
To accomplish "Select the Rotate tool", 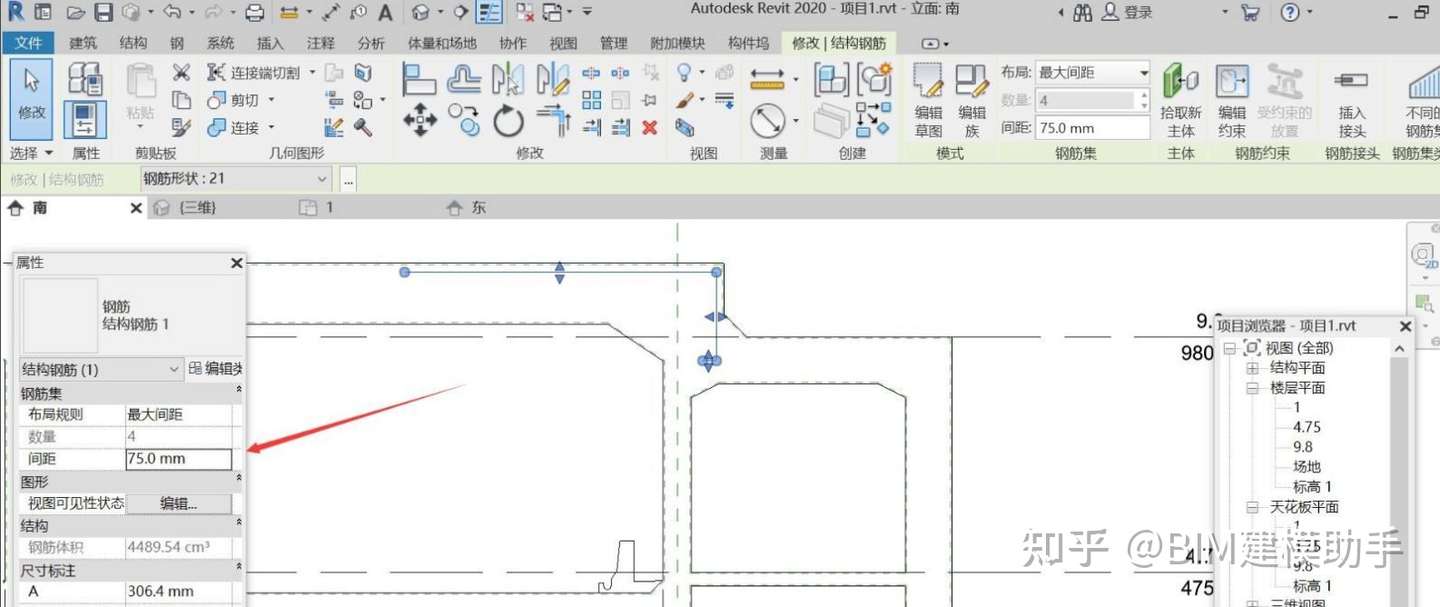I will (508, 121).
